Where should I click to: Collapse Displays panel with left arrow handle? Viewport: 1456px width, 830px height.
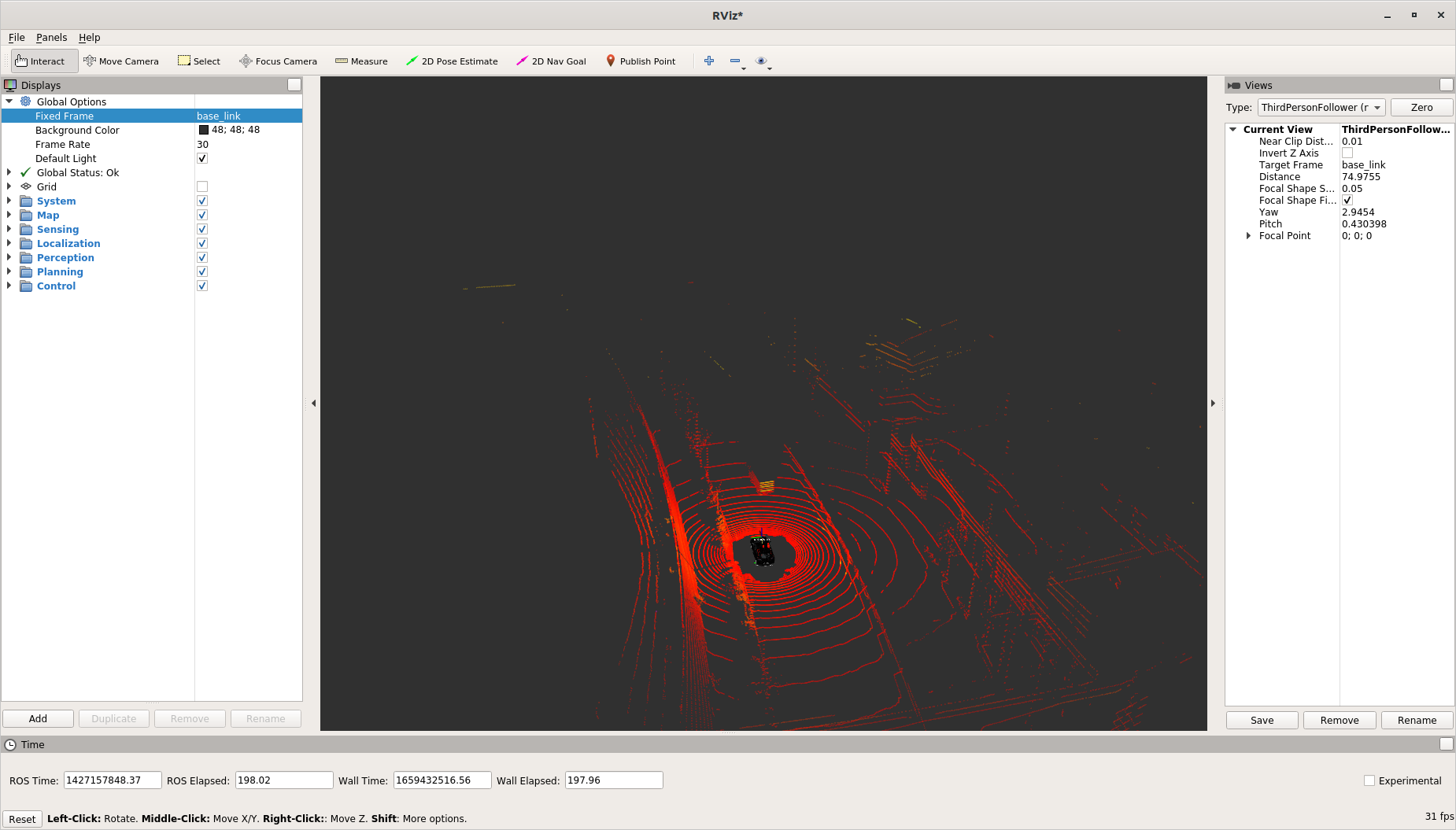313,403
